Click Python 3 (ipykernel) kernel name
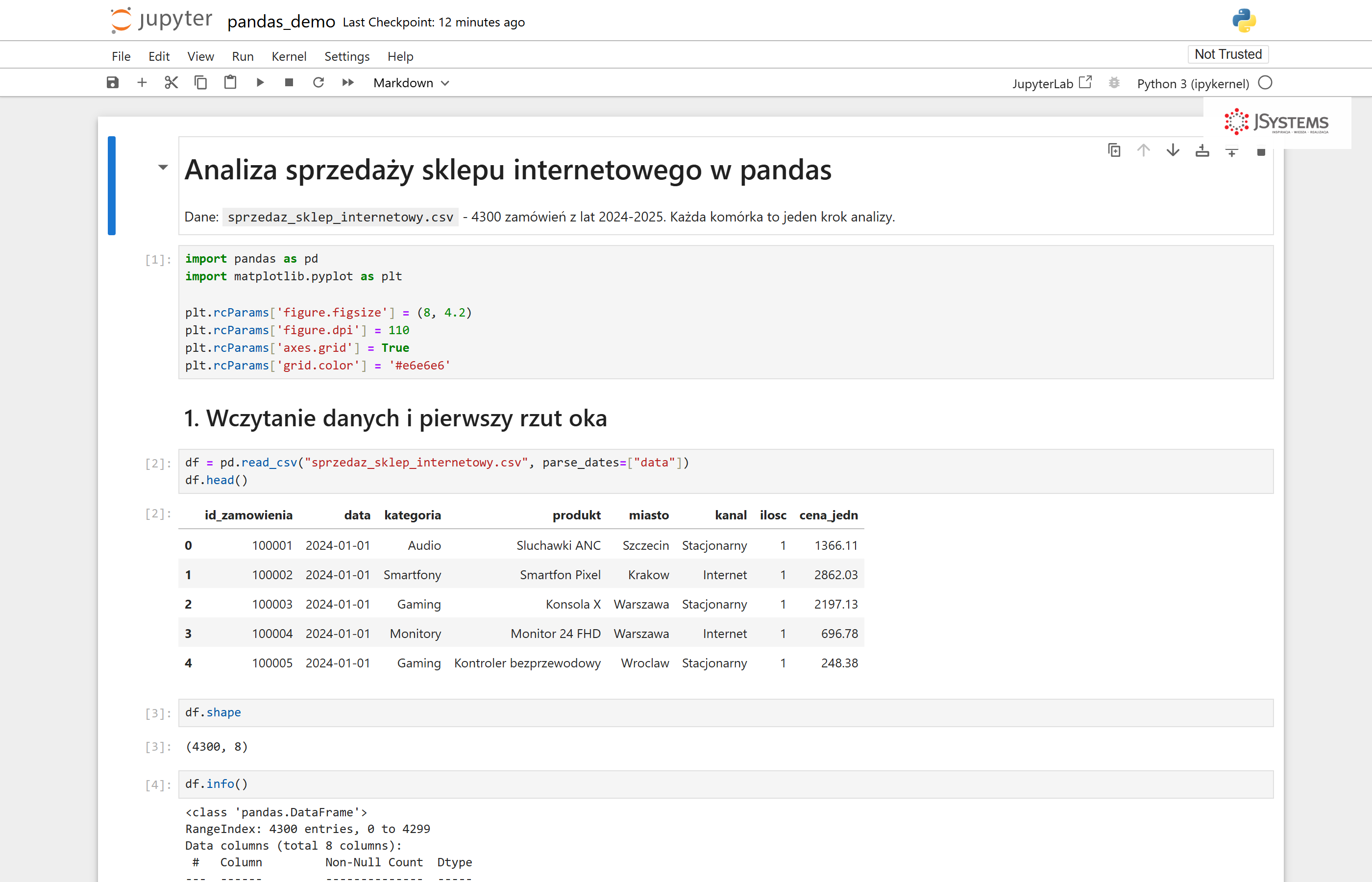Viewport: 1372px width, 882px height. point(1193,84)
